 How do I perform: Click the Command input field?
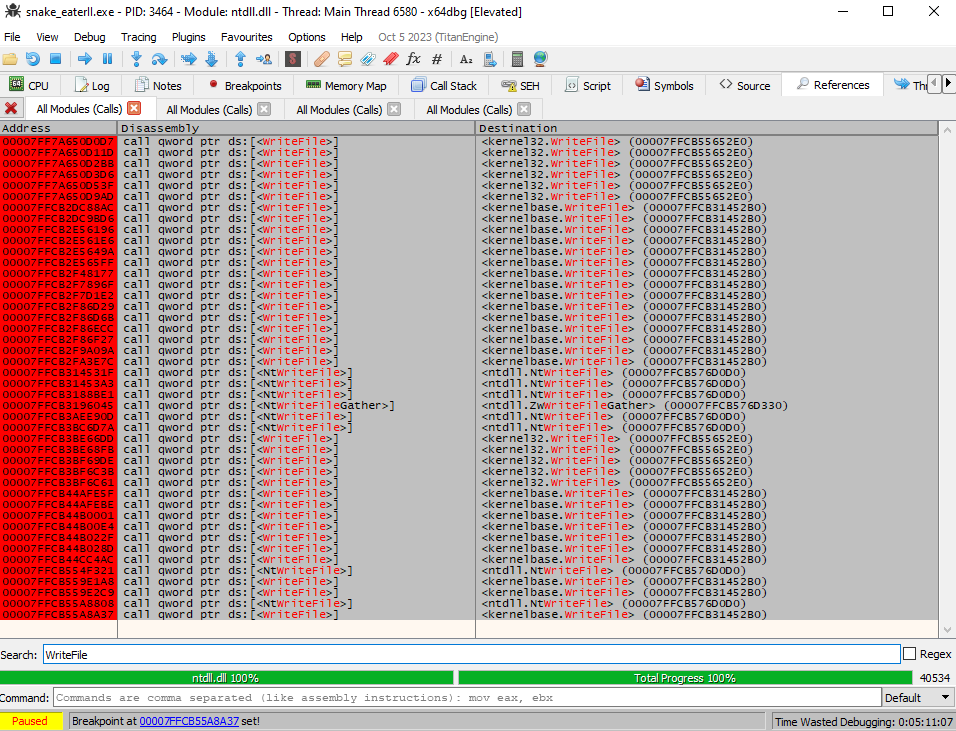point(468,697)
